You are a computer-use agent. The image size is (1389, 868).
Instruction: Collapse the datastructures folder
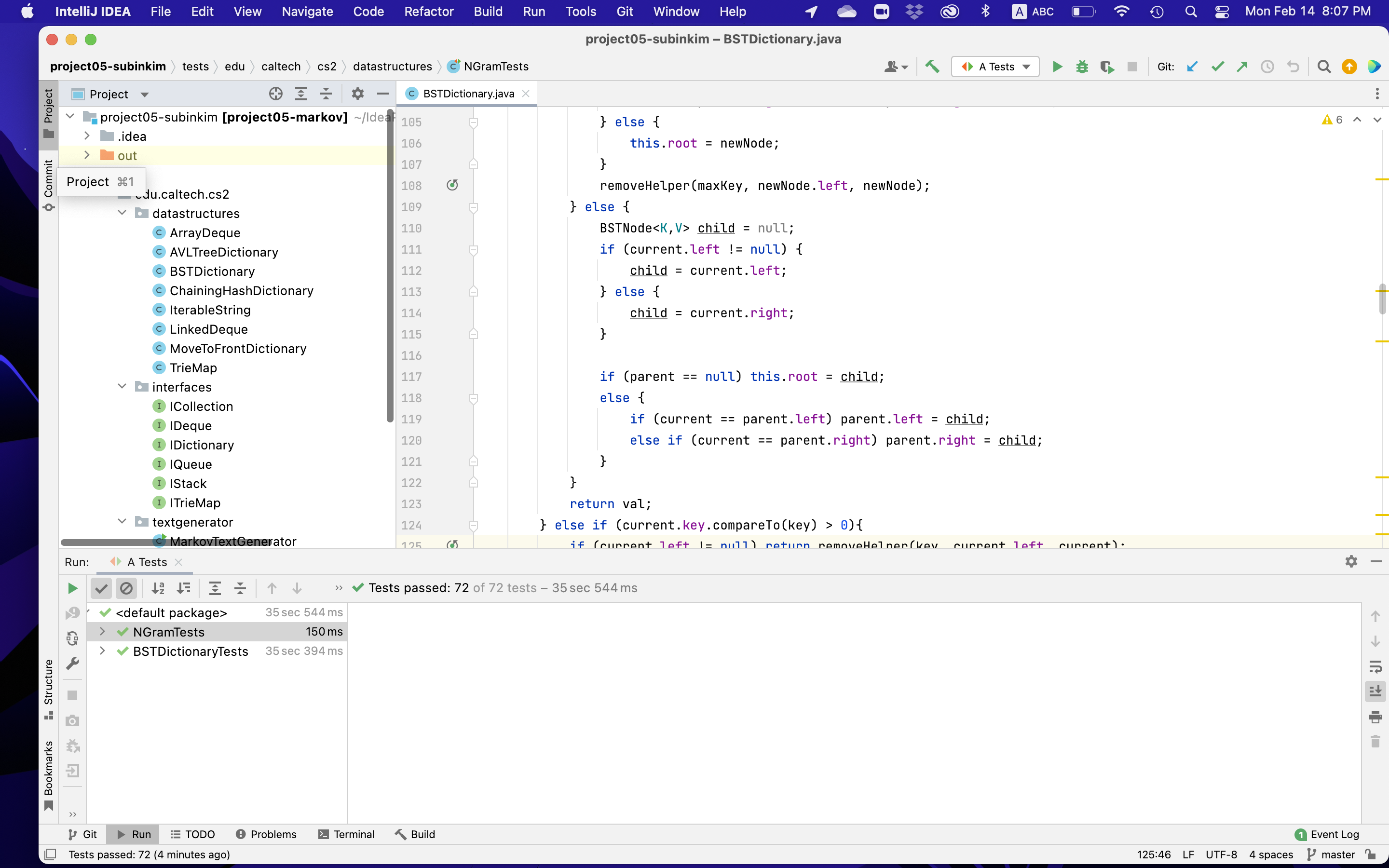click(x=122, y=213)
